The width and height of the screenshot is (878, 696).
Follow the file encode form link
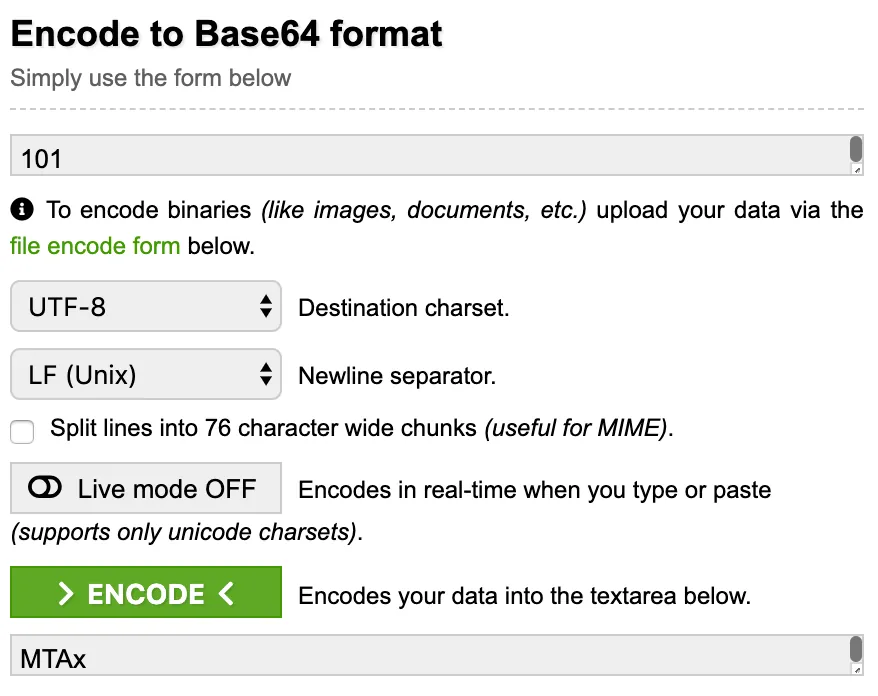pos(95,245)
